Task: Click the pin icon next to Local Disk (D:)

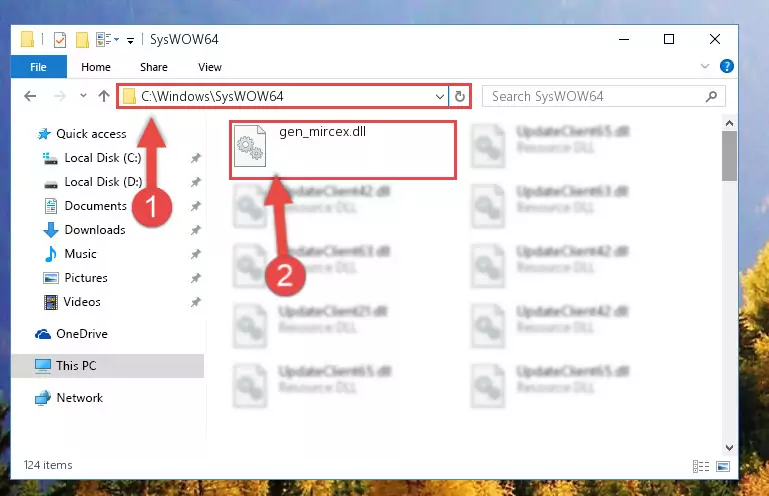Action: [x=196, y=182]
